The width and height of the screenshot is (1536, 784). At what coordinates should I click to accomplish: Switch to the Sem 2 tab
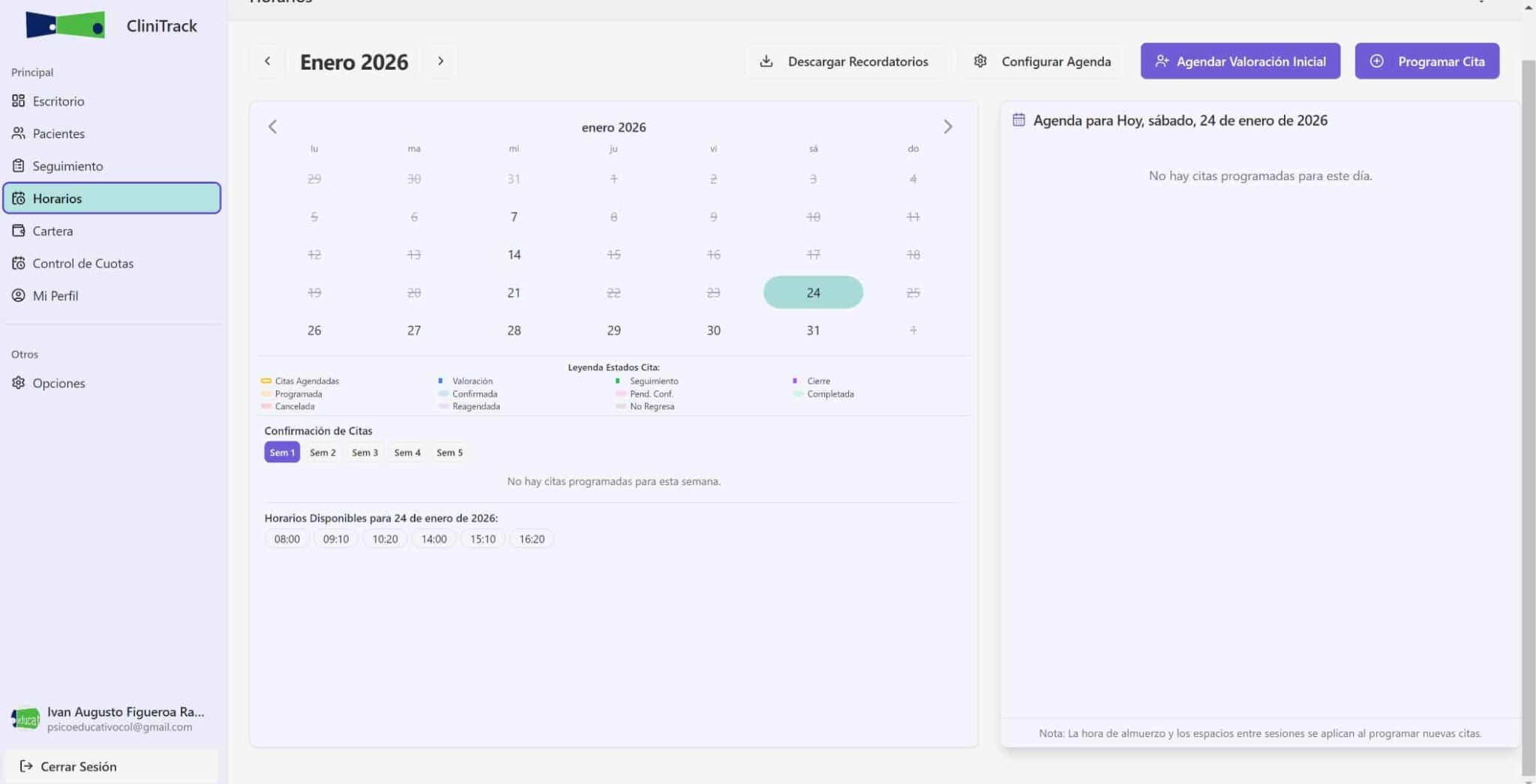pos(322,452)
